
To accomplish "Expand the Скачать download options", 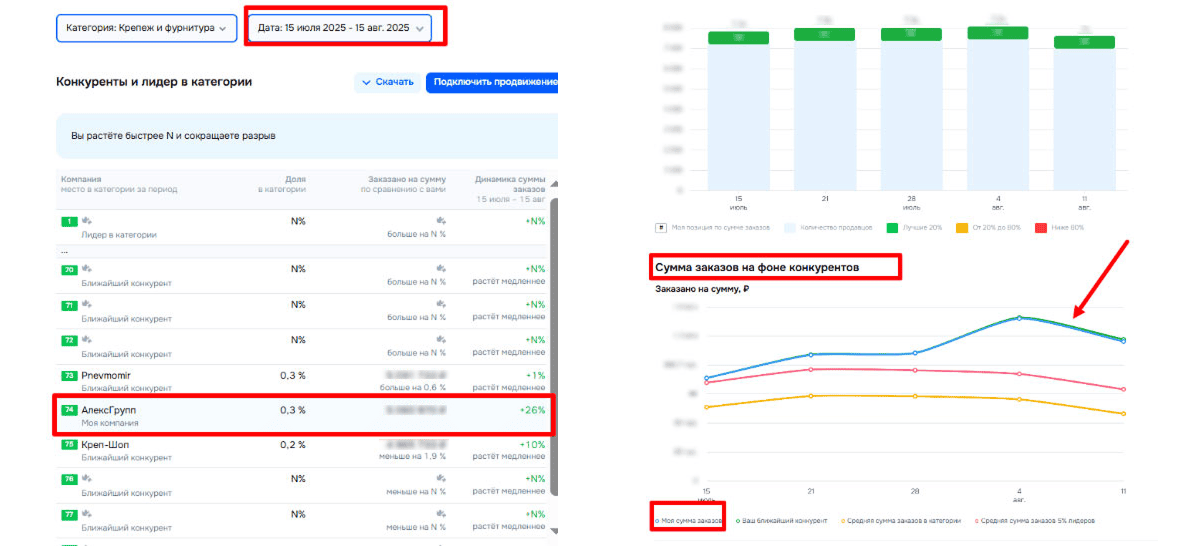I will click(387, 82).
